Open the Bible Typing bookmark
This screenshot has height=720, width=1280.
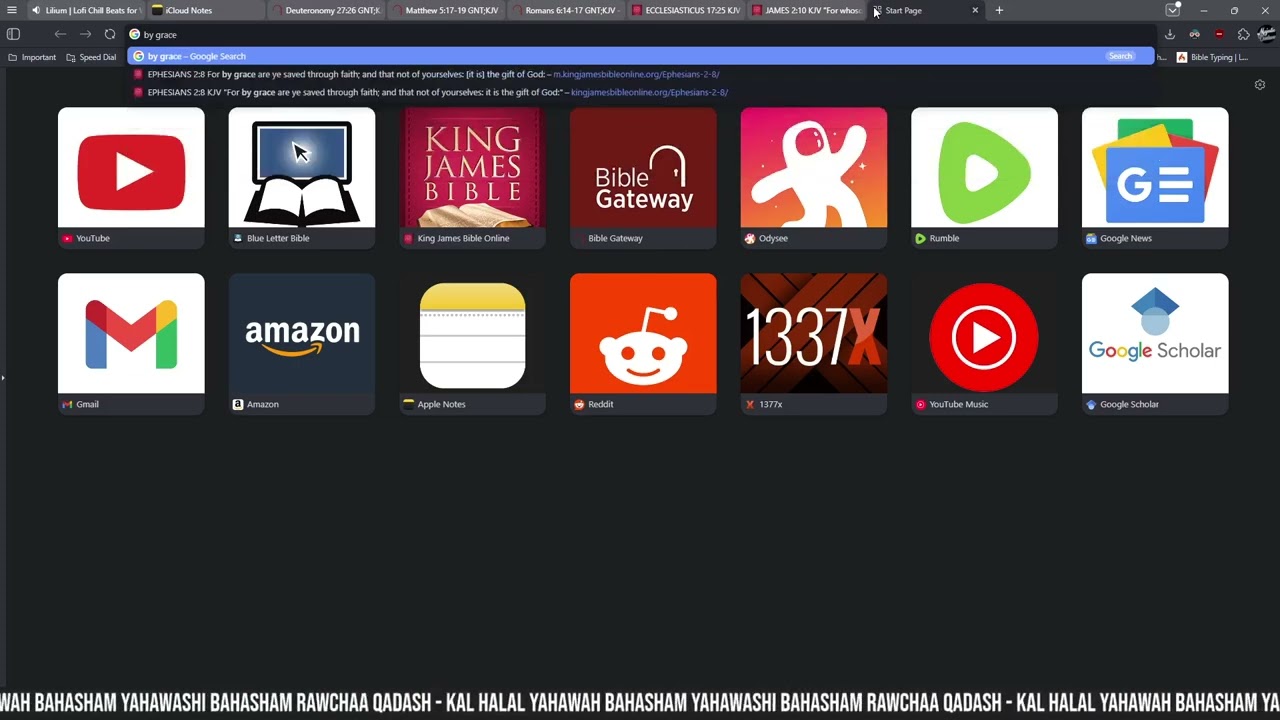(1212, 57)
